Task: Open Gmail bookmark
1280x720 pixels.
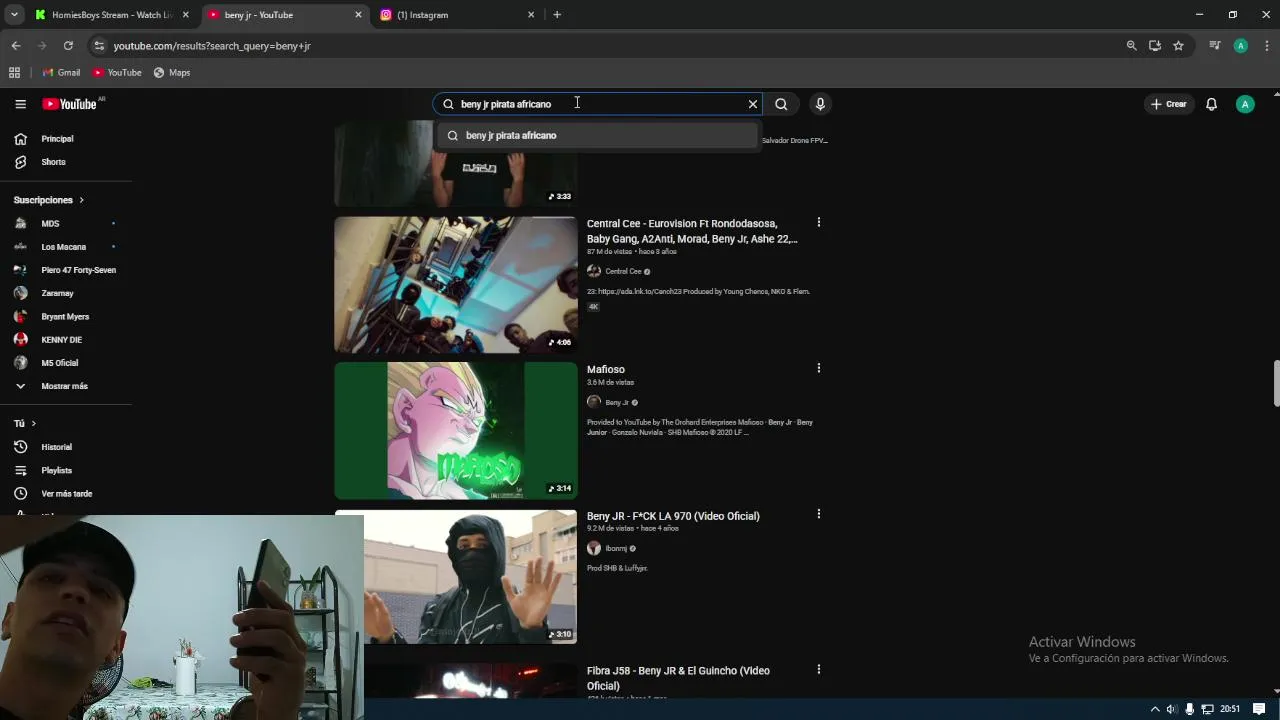Action: pyautogui.click(x=61, y=73)
